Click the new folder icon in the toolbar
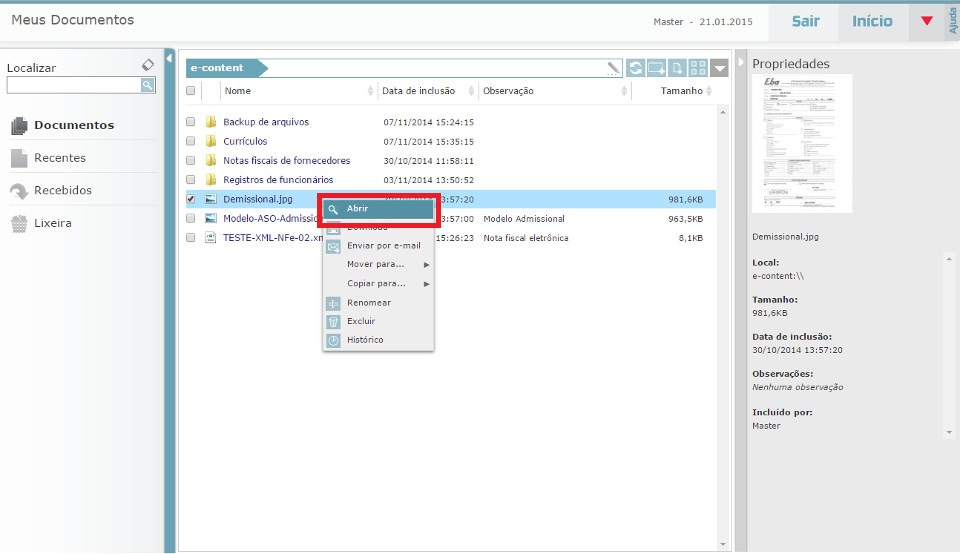Viewport: 960px width, 554px height. point(657,68)
